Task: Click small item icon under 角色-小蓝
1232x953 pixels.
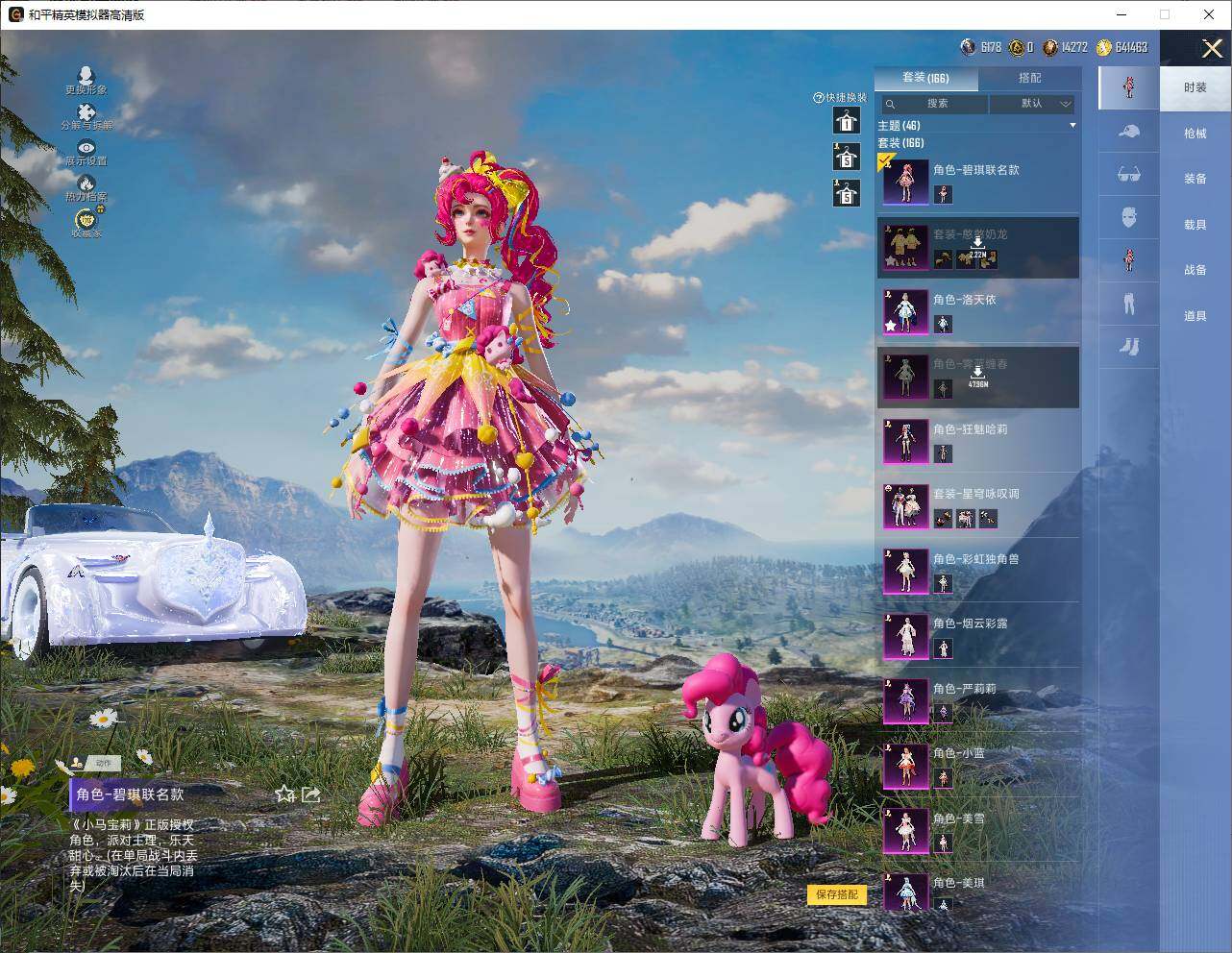Action: 943,778
